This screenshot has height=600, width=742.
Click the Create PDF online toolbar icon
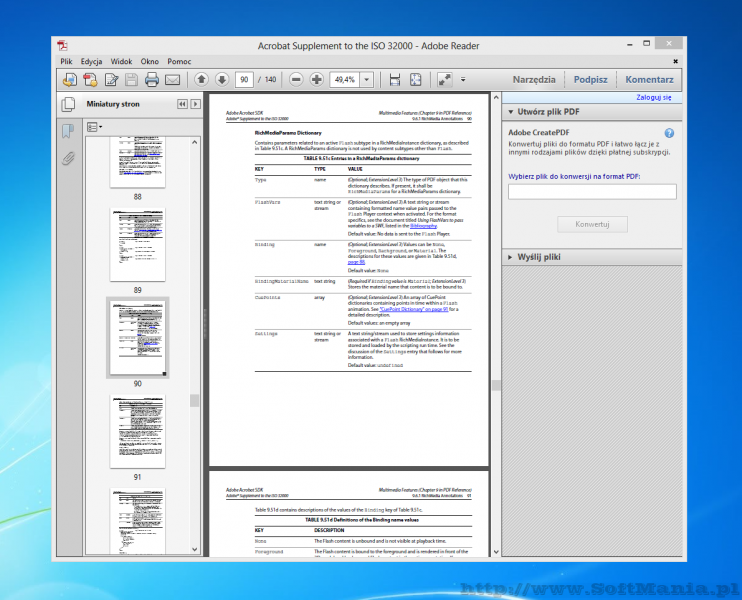70,79
